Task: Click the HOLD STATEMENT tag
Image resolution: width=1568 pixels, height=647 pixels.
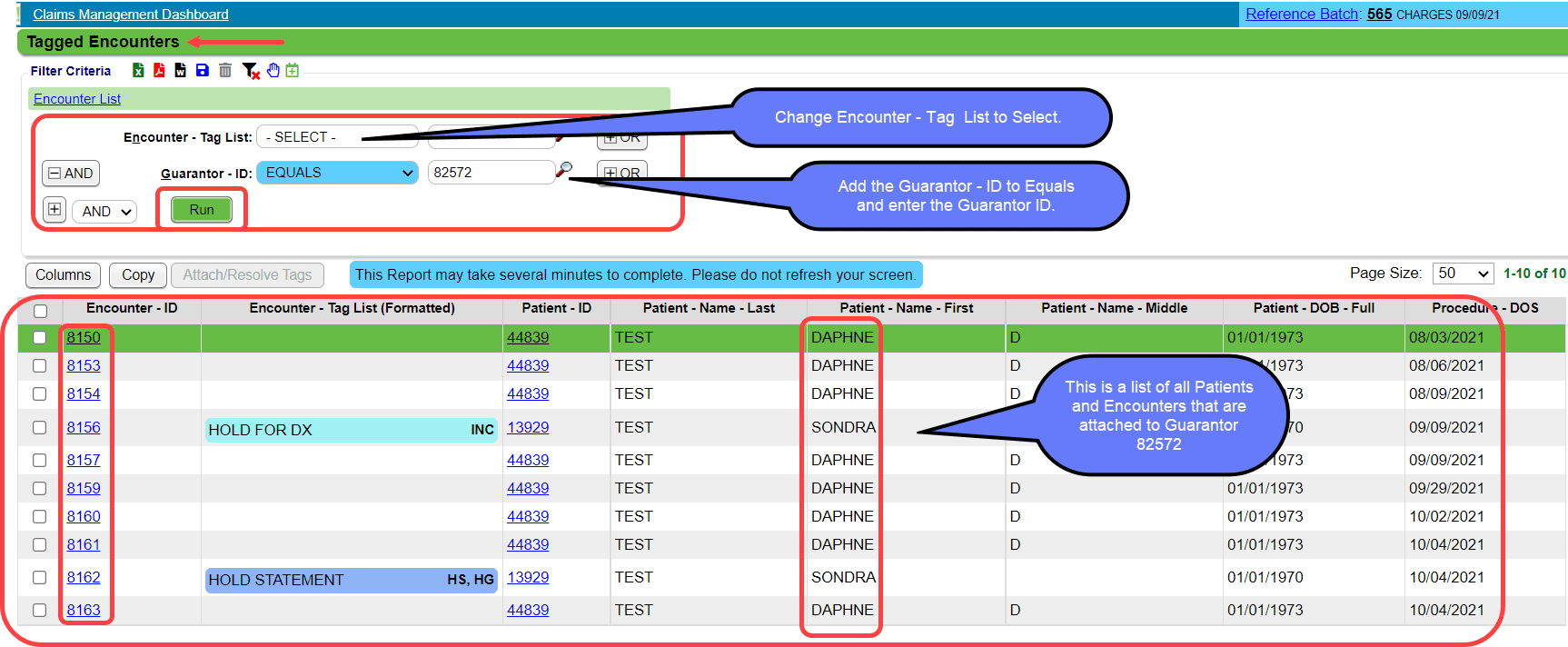Action: tap(352, 580)
